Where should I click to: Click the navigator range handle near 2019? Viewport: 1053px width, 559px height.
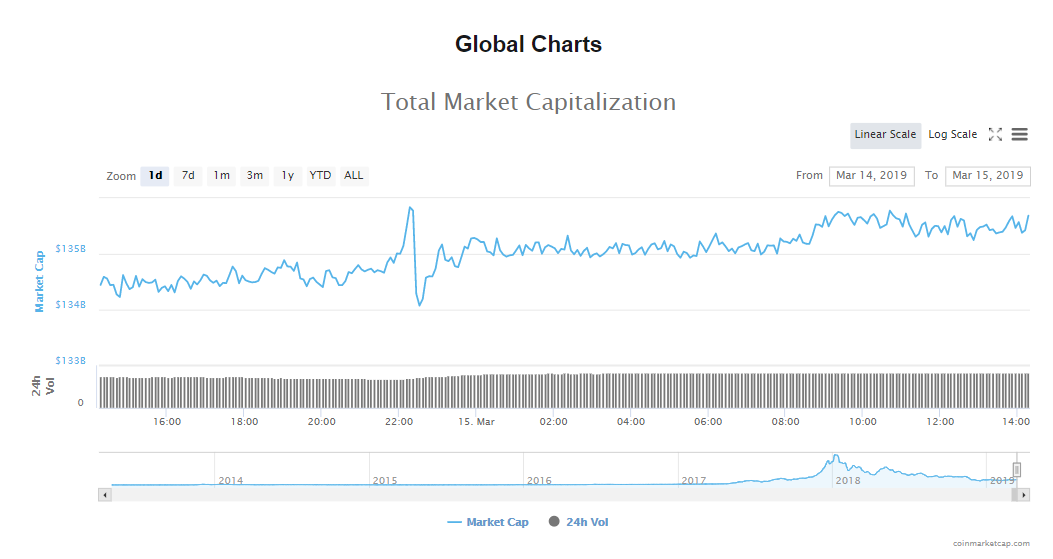click(1017, 469)
